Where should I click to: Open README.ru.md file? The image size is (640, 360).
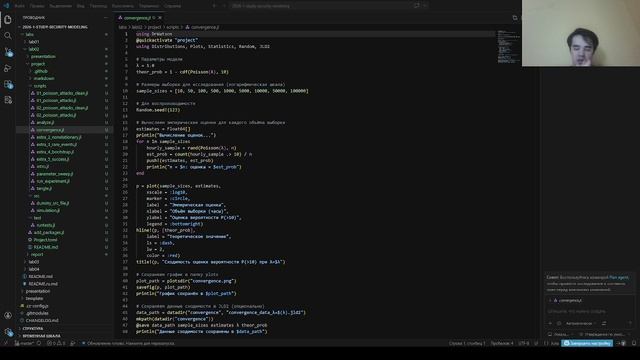tap(43, 284)
